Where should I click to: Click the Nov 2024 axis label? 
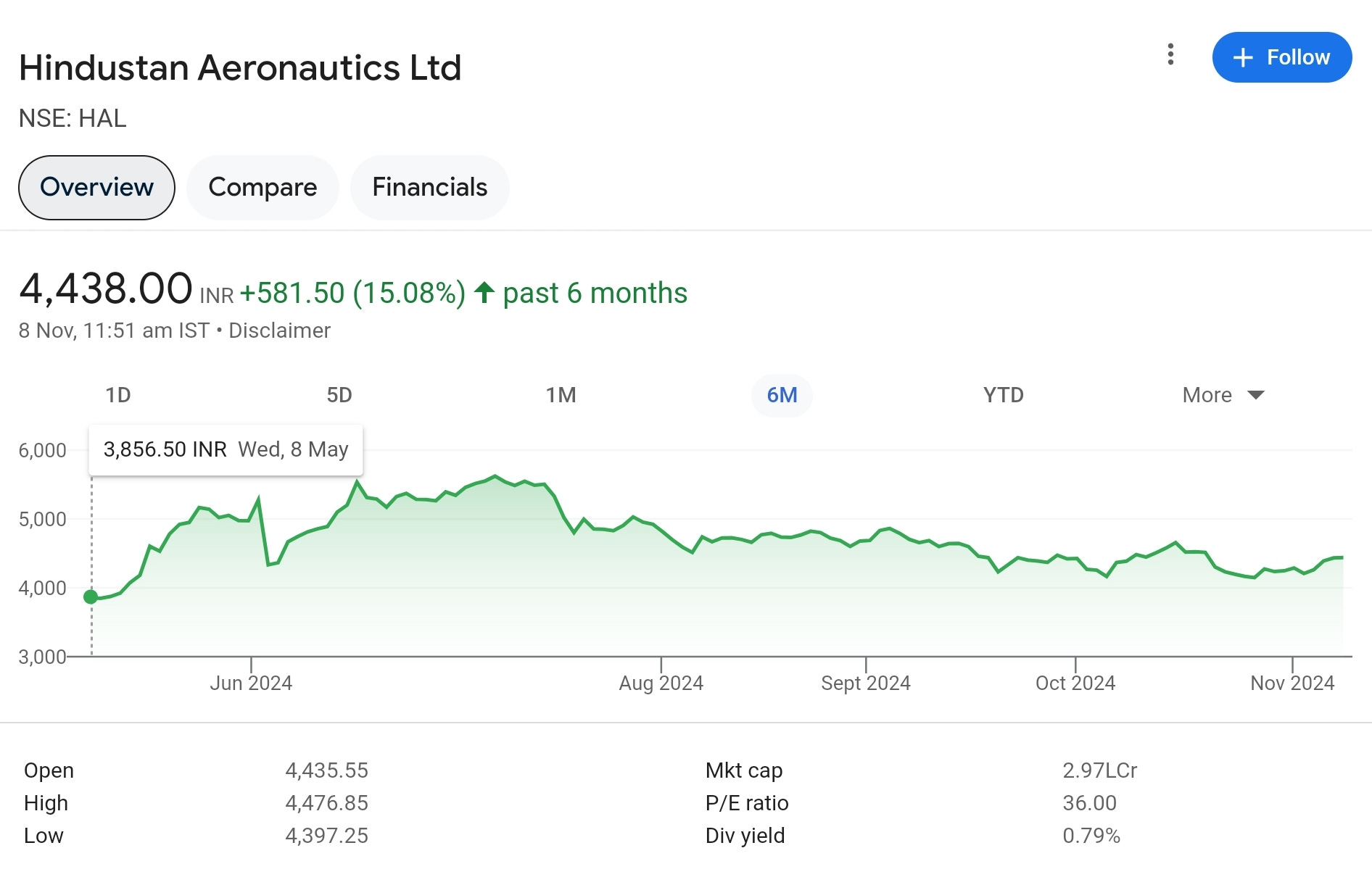1292,683
